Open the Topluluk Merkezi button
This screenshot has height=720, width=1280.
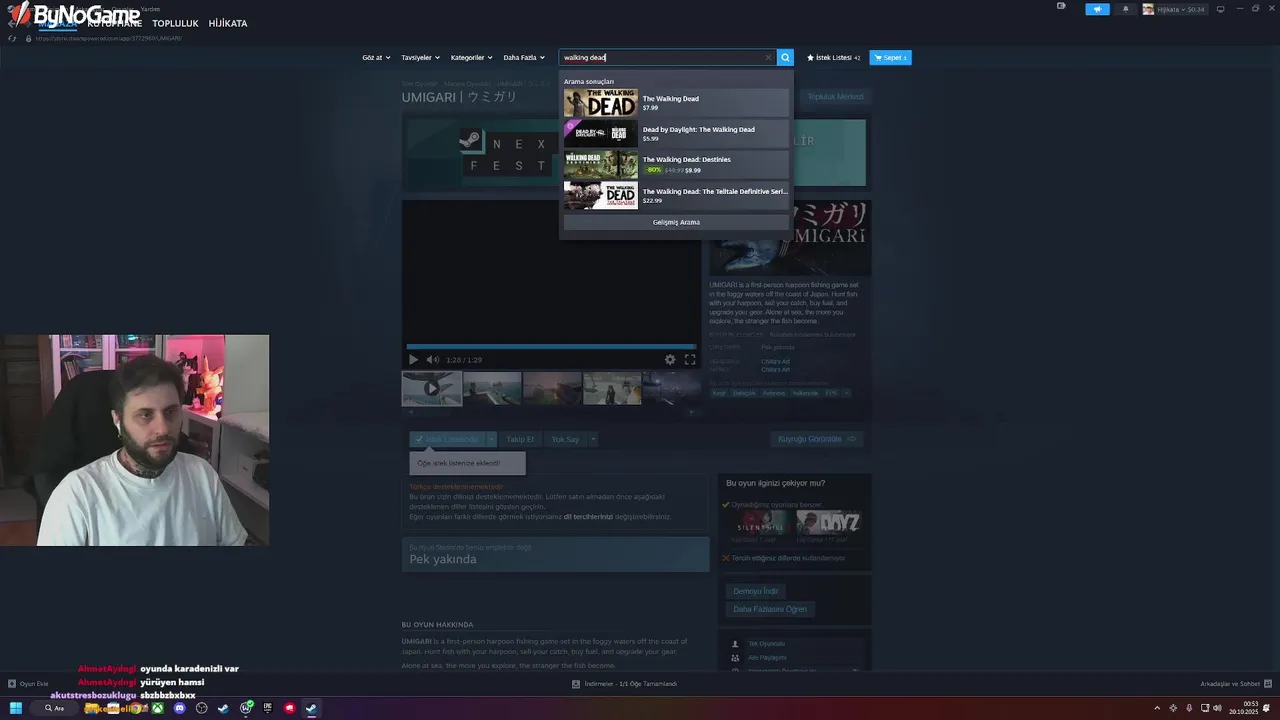[835, 97]
